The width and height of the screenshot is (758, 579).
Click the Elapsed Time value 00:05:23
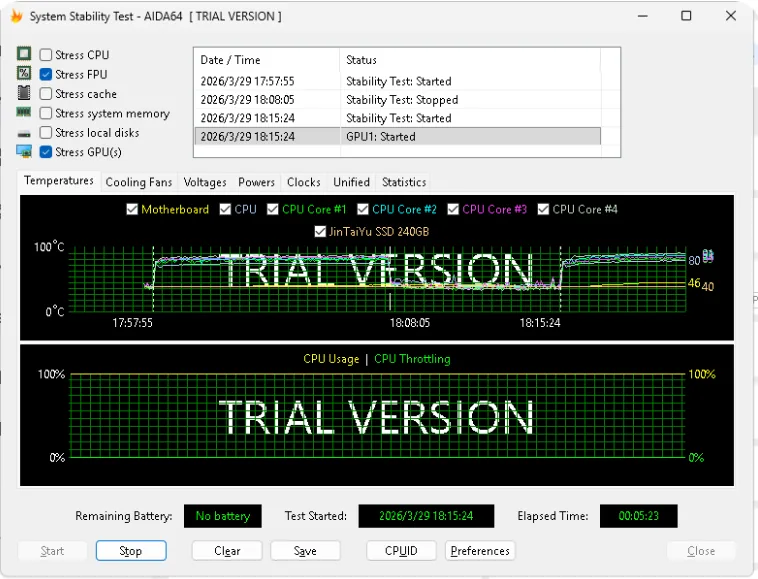pyautogui.click(x=639, y=516)
